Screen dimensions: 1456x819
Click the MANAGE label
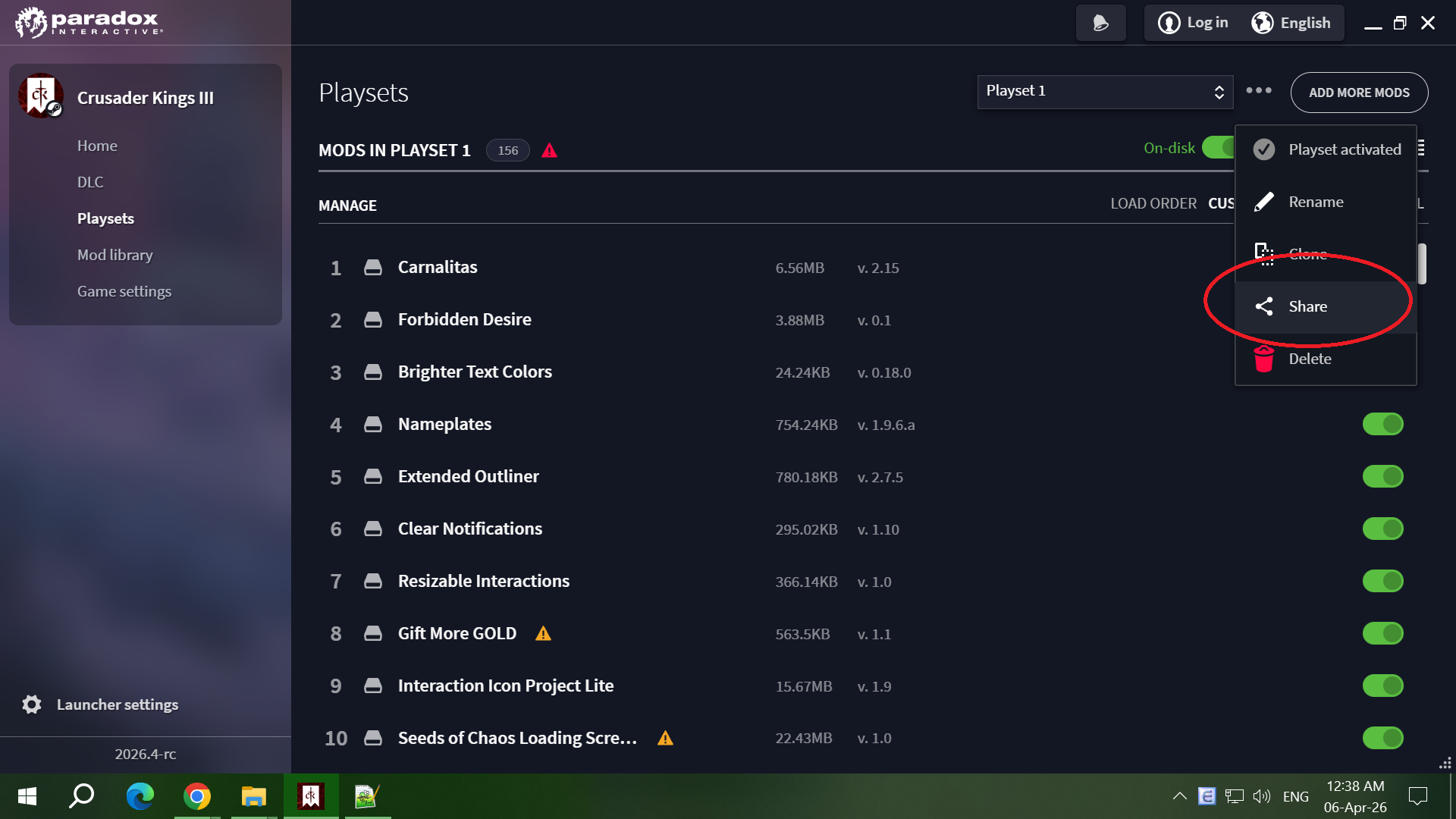(x=347, y=206)
